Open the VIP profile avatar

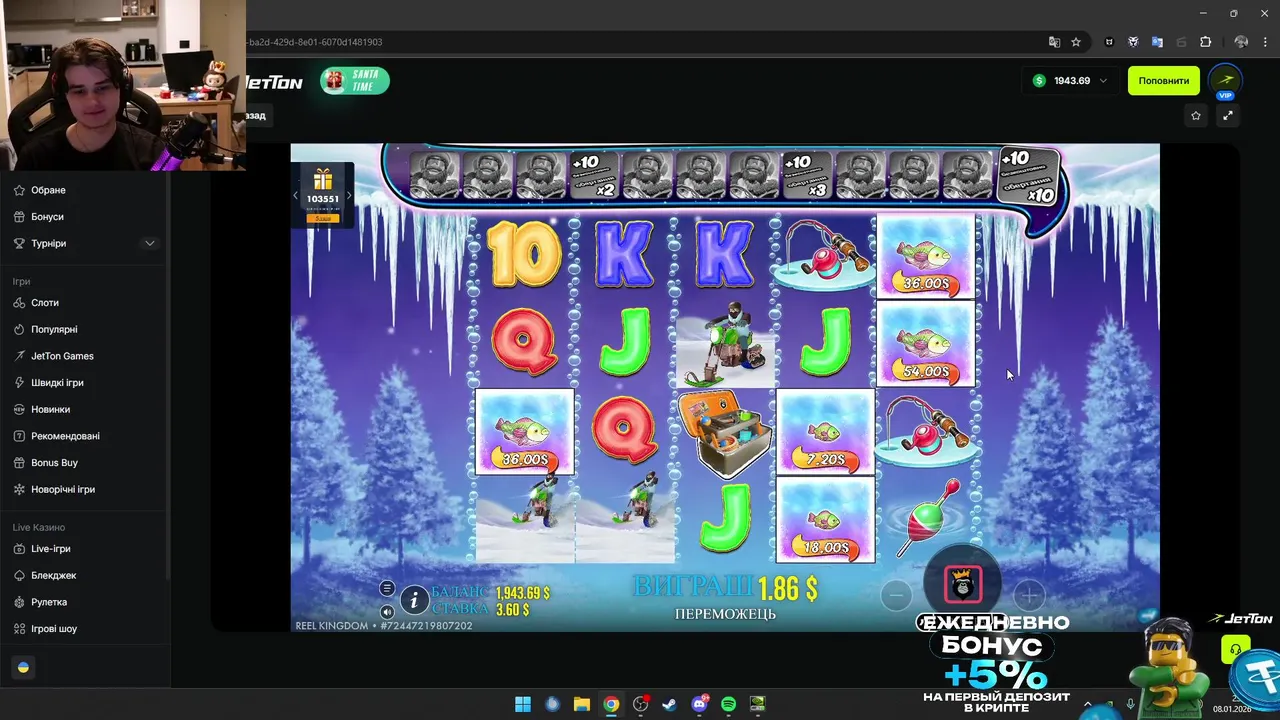(1226, 81)
